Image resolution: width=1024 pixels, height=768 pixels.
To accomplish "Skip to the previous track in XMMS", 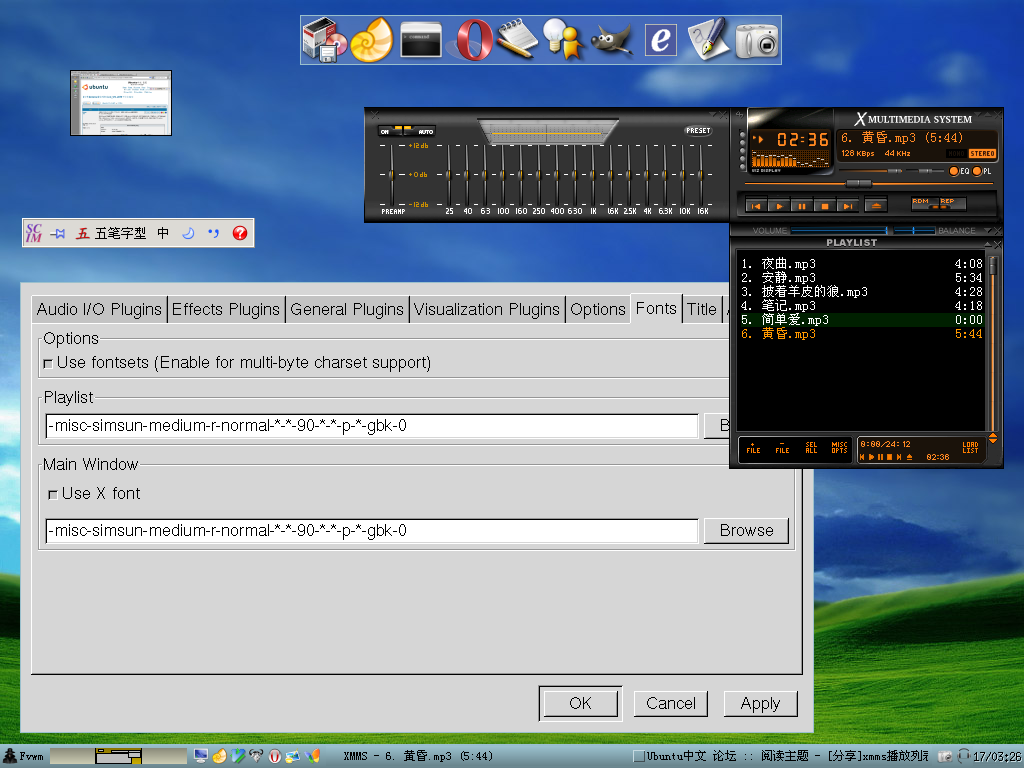I will (756, 206).
